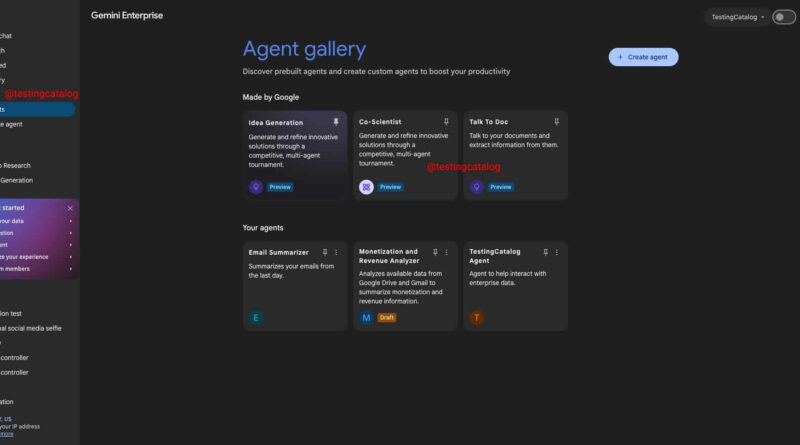The height and width of the screenshot is (445, 800).
Task: Click the Monetization agent M avatar
Action: 366,317
